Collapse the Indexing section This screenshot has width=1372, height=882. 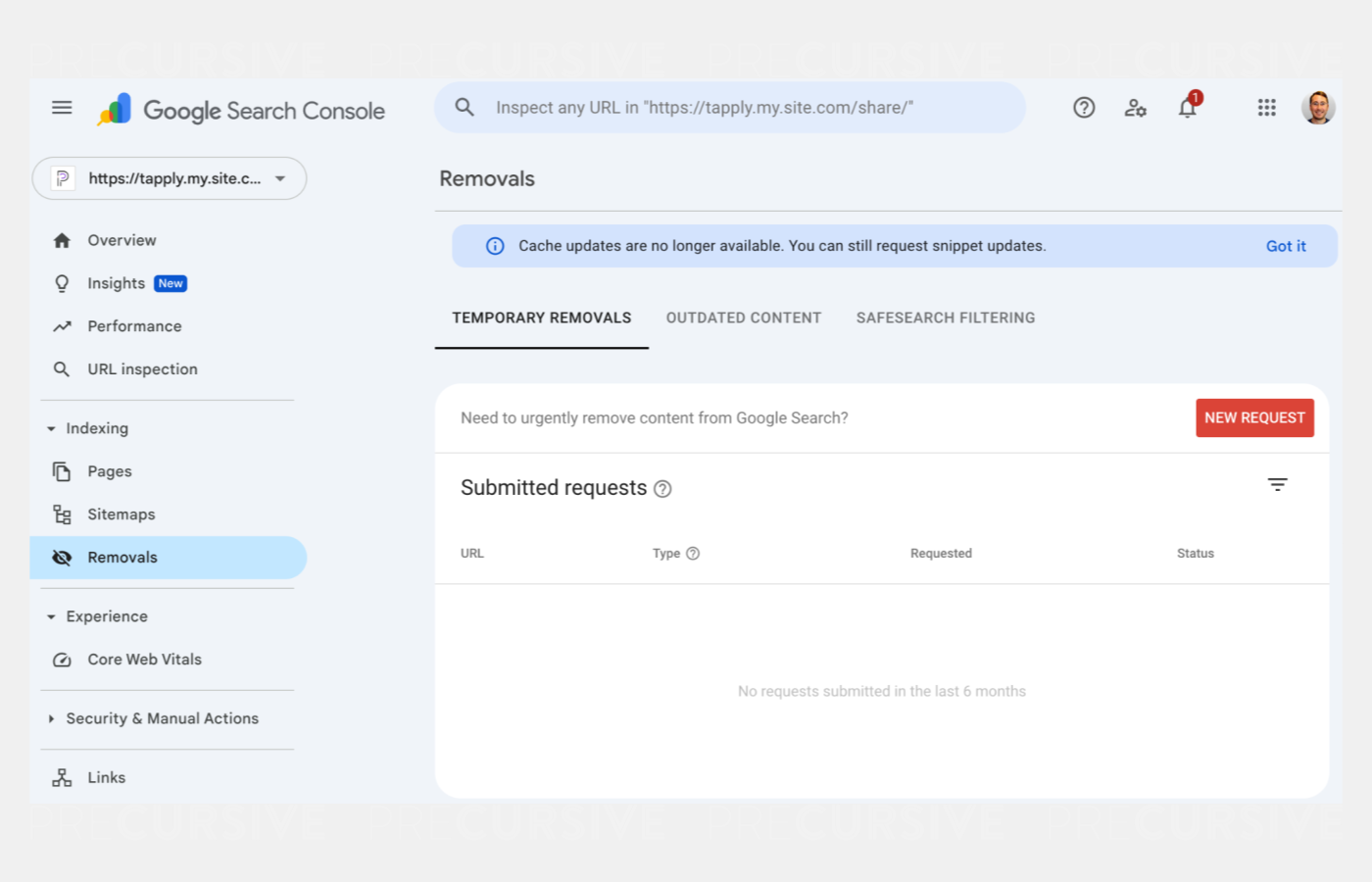coord(51,428)
